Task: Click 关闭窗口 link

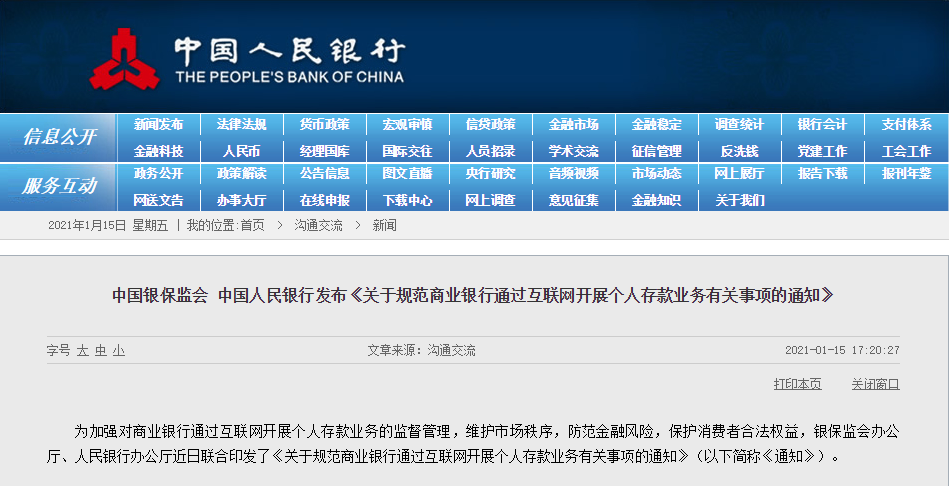Action: 875,384
